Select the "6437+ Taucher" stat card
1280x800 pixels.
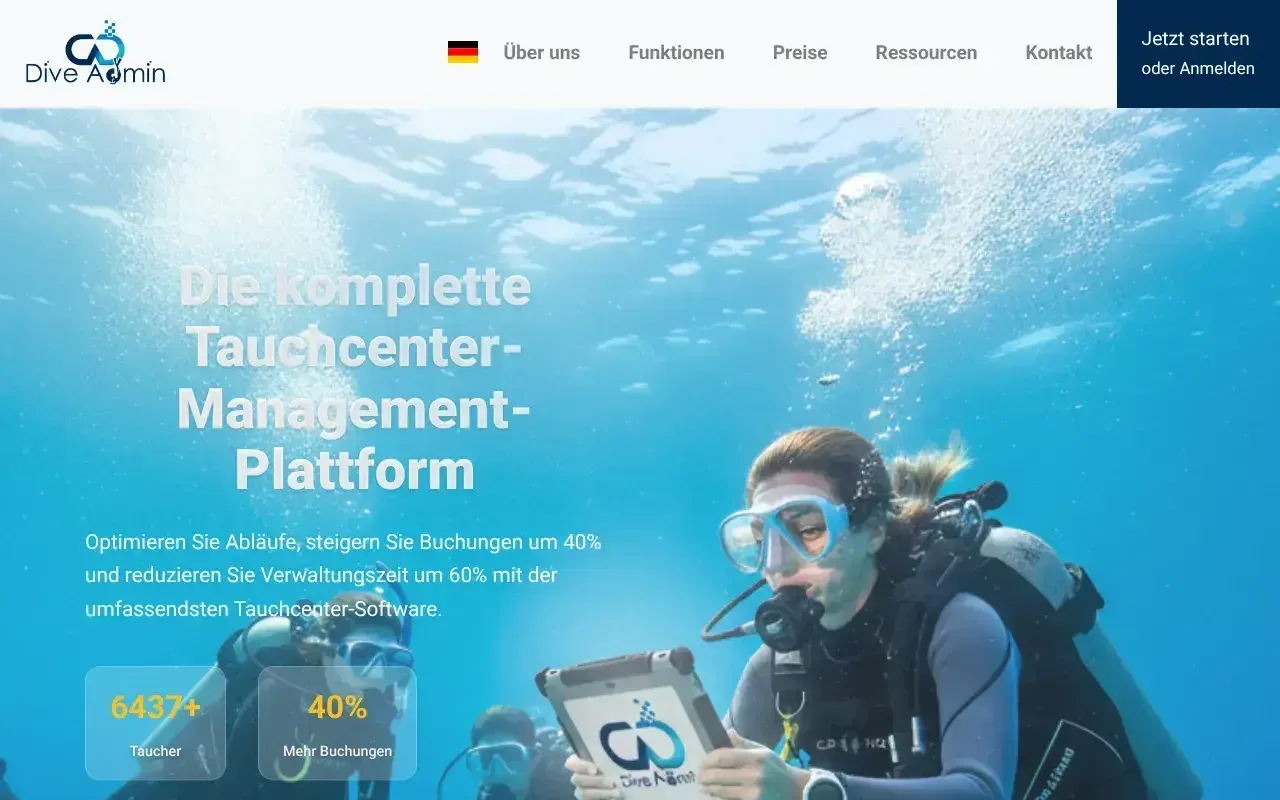pos(155,722)
